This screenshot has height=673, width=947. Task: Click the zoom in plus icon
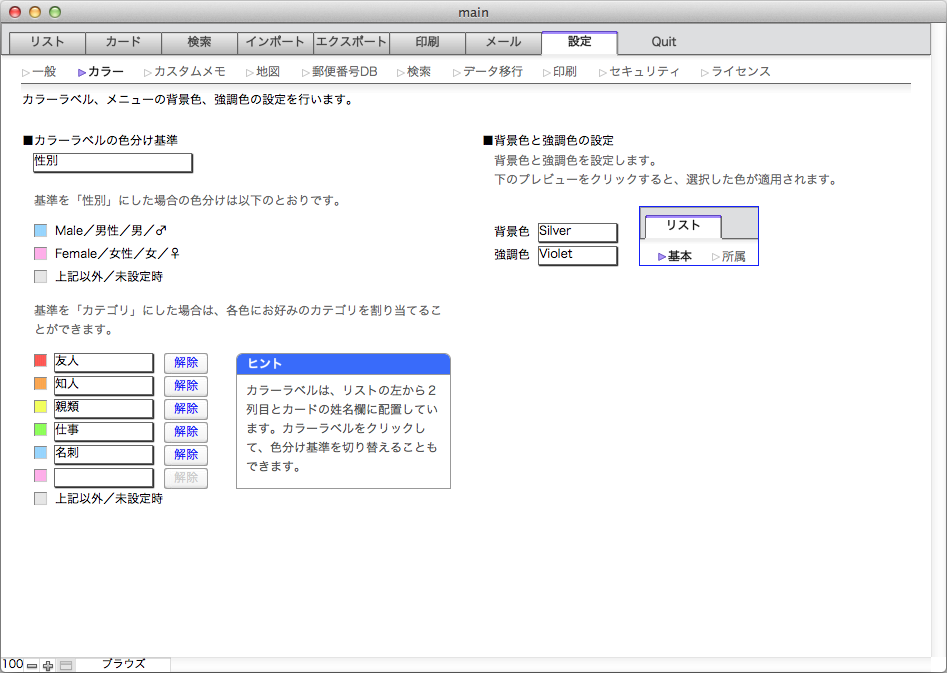[x=48, y=665]
